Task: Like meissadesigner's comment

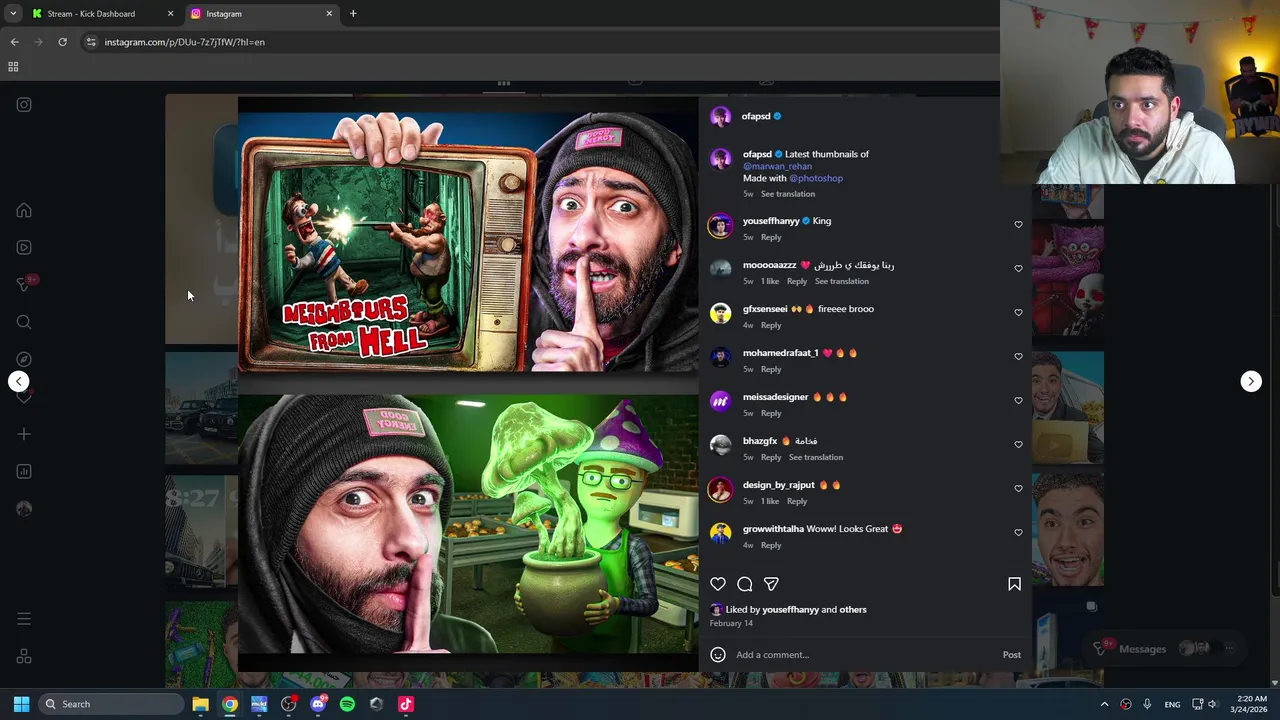Action: point(1018,401)
